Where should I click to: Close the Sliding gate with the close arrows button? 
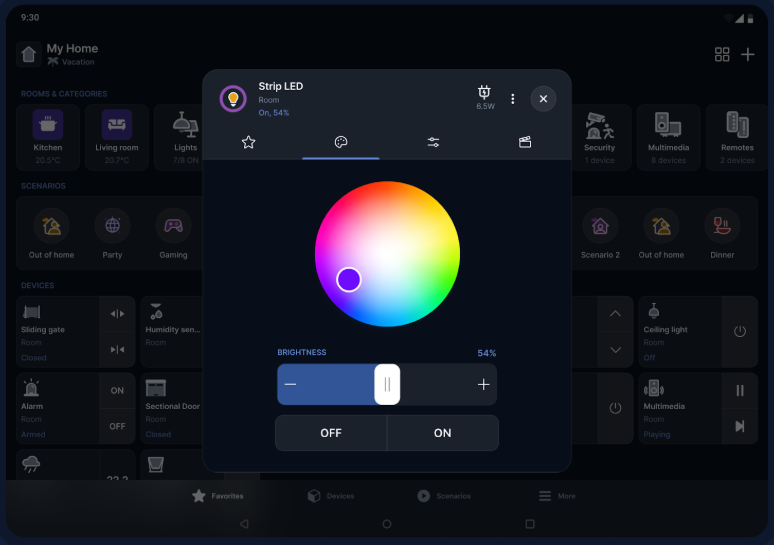(117, 350)
